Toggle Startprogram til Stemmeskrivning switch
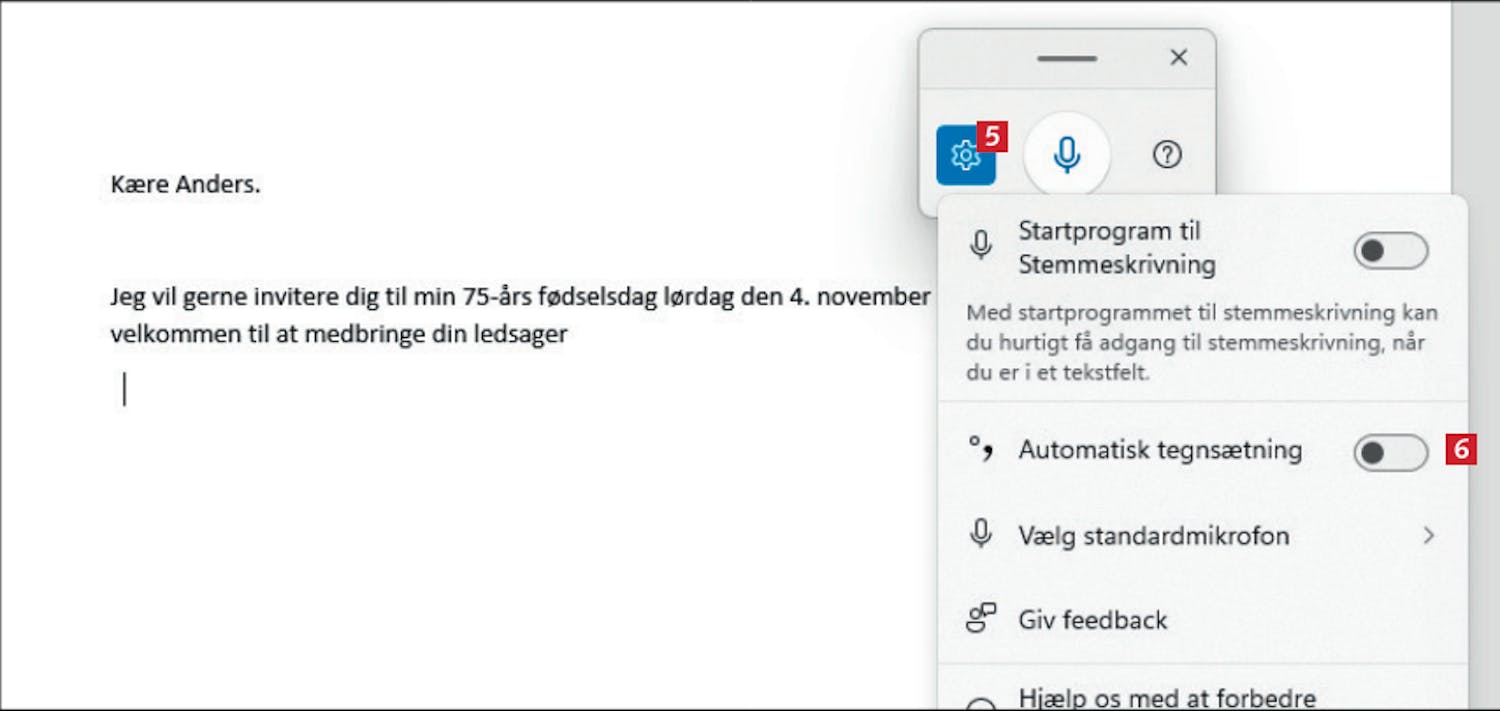The image size is (1500, 711). 1391,251
